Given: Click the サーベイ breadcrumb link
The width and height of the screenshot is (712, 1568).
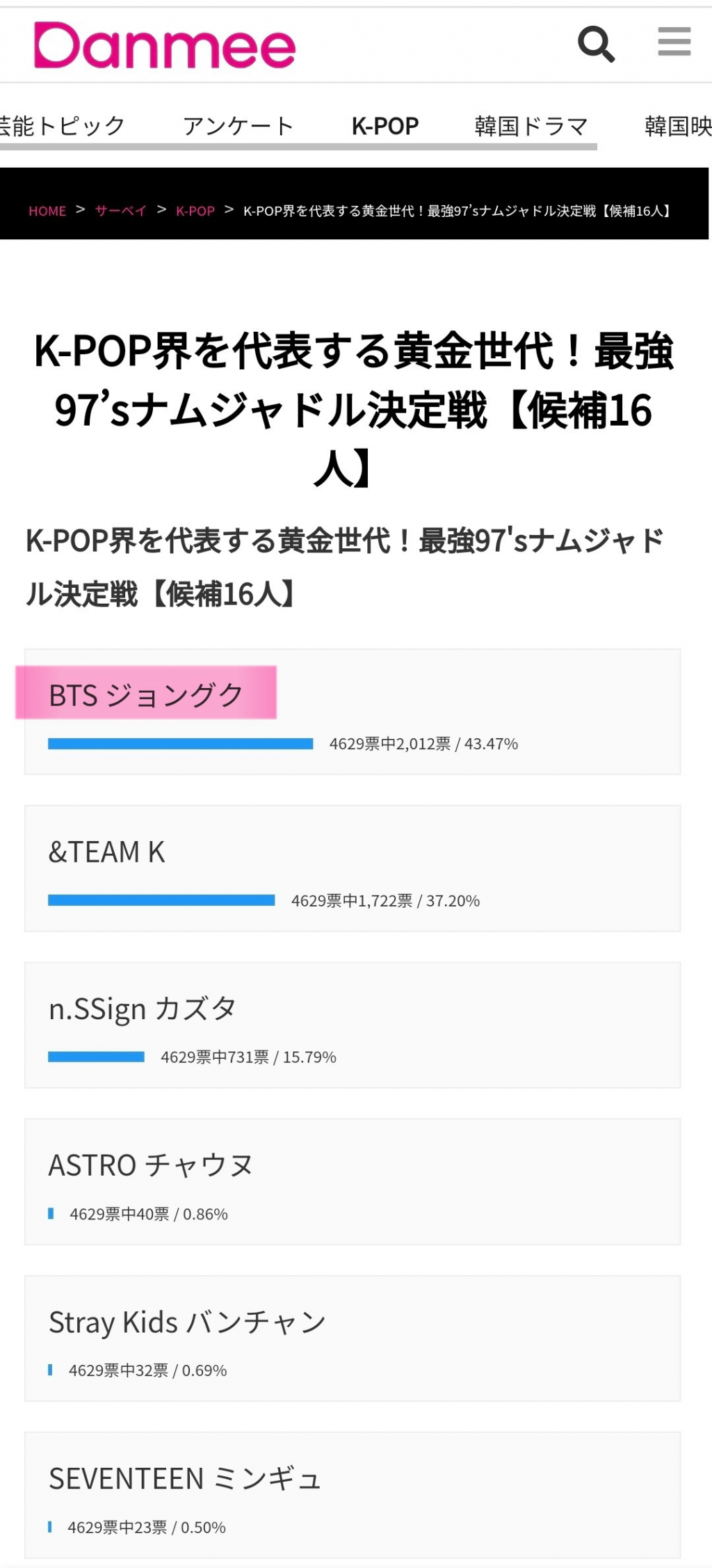Looking at the screenshot, I should [121, 211].
